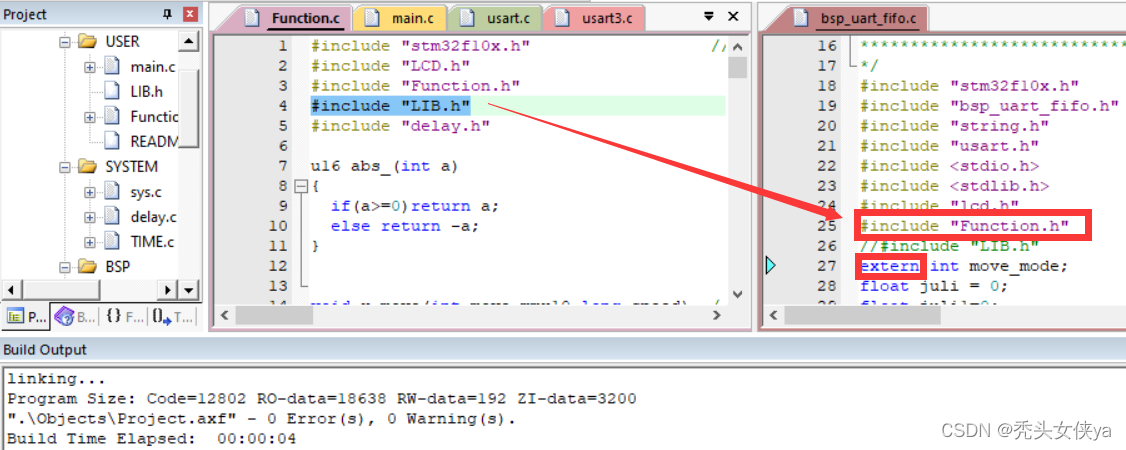Collapse the SYSTEM folder
This screenshot has height=450, width=1126.
(66, 167)
